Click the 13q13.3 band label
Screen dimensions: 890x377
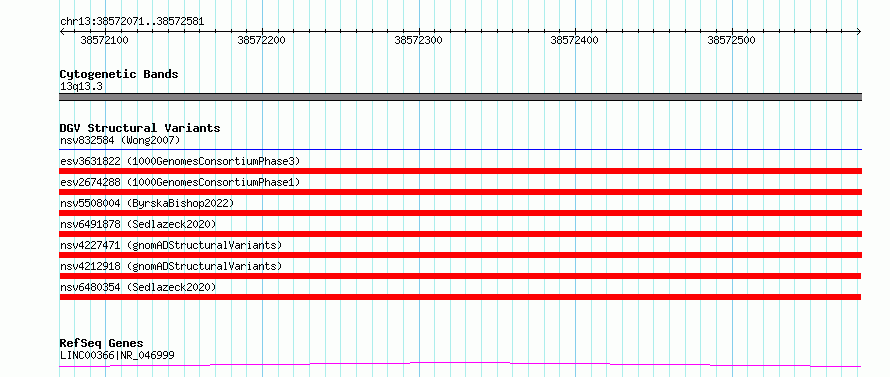tap(81, 87)
